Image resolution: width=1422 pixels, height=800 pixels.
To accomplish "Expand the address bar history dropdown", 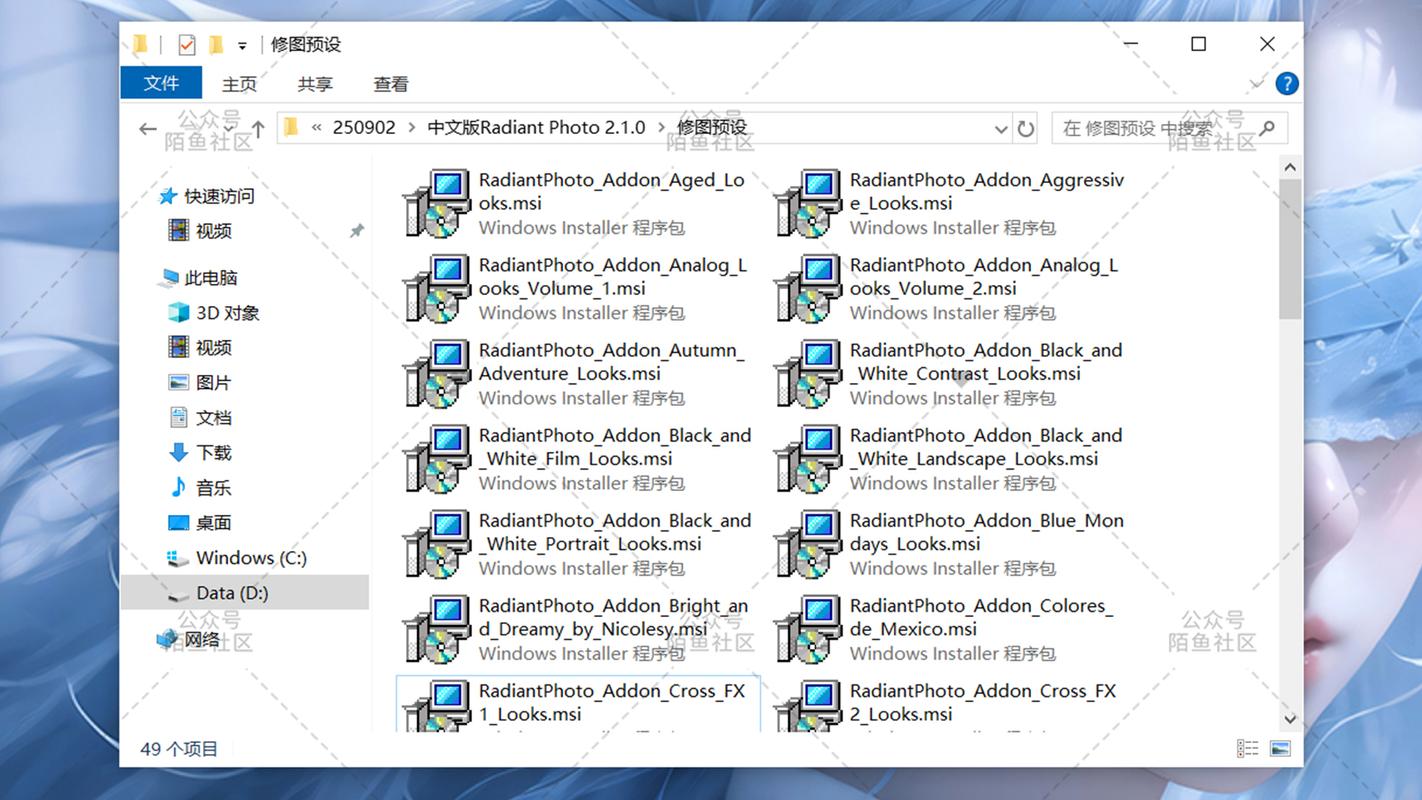I will click(1001, 129).
